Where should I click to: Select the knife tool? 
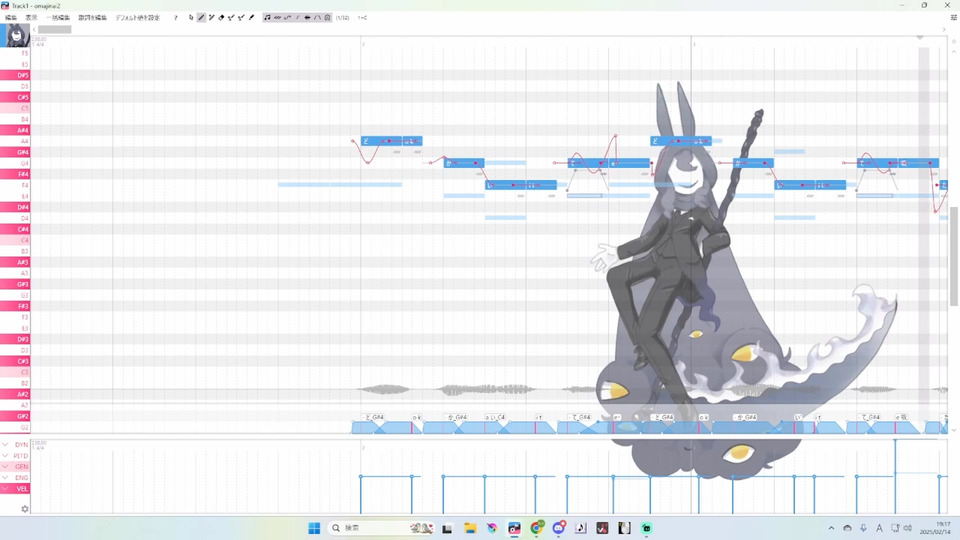pos(252,18)
